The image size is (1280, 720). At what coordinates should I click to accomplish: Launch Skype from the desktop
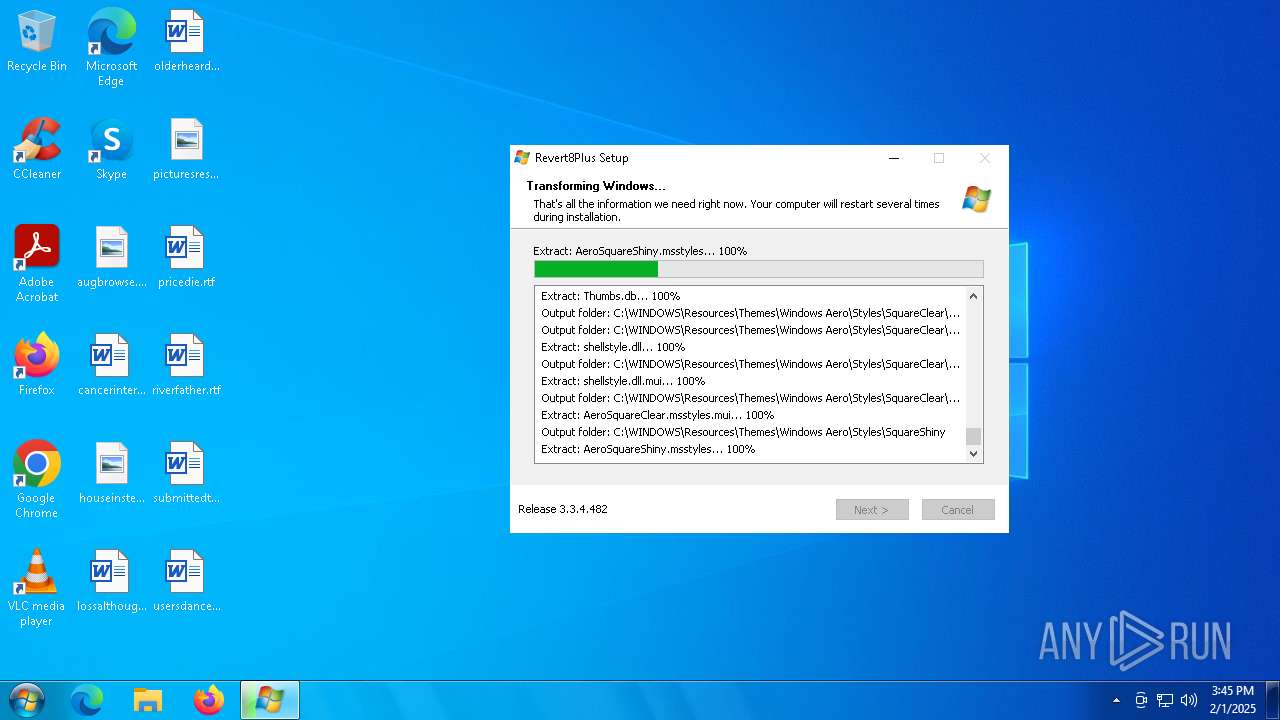coord(111,150)
